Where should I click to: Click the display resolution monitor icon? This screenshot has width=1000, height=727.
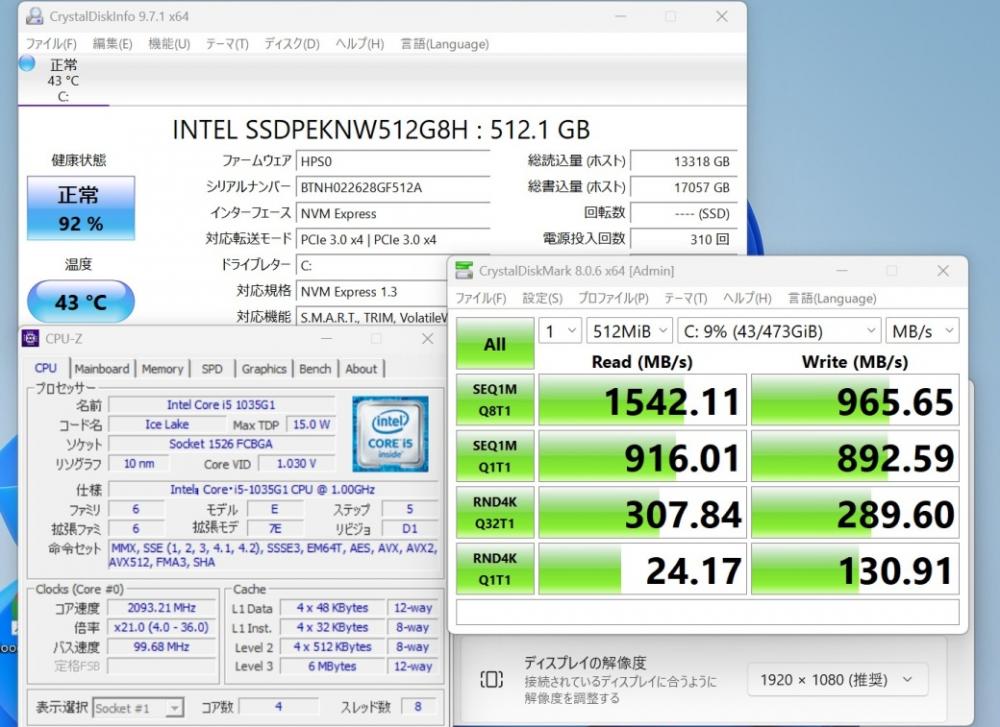pyautogui.click(x=491, y=680)
